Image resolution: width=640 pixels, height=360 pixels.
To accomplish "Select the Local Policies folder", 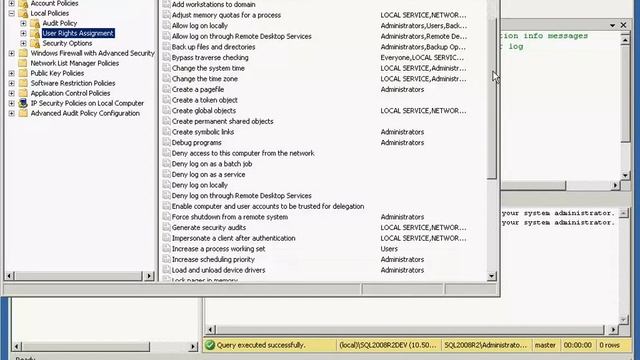I will coord(49,13).
